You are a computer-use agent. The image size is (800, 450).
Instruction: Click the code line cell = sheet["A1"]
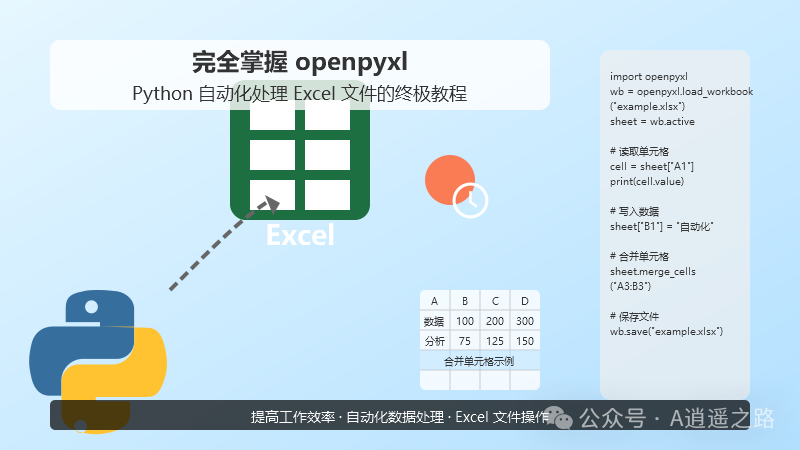coord(652,166)
